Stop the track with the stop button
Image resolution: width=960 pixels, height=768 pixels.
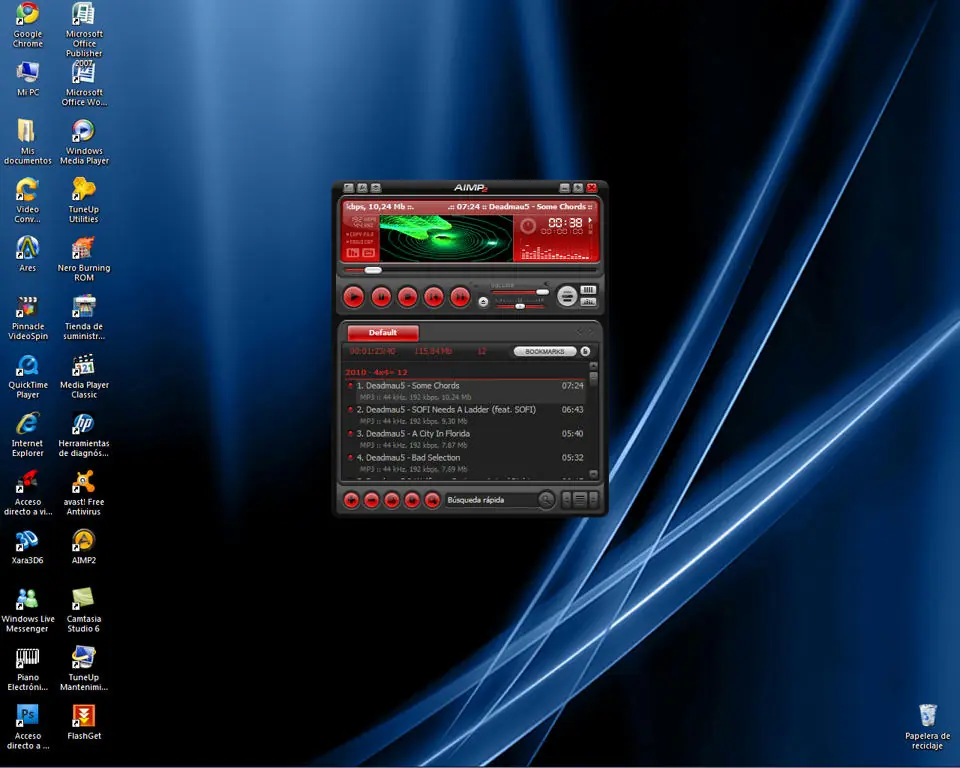pos(407,297)
